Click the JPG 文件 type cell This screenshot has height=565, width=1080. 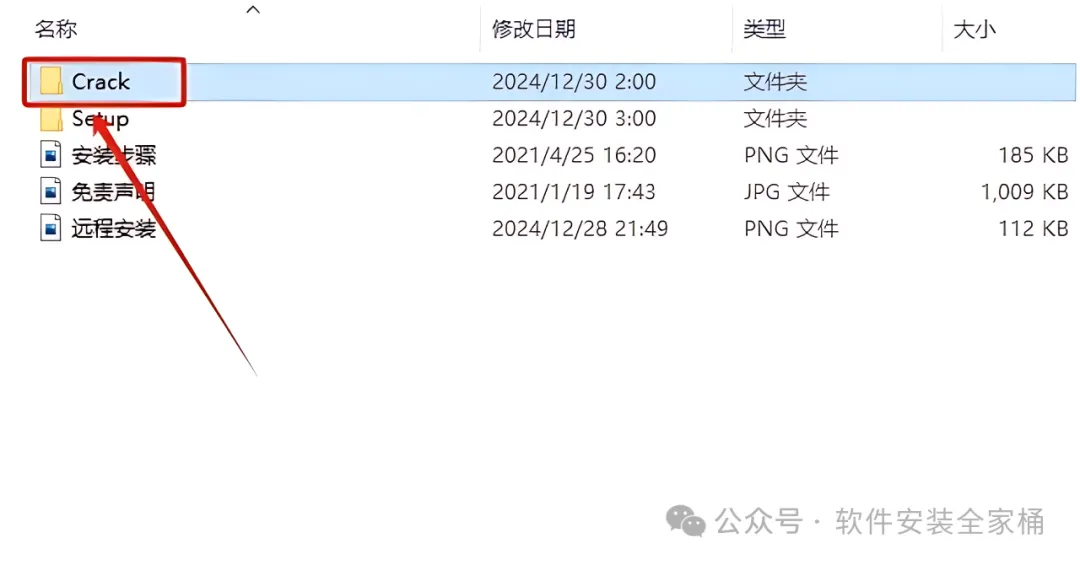coord(787,192)
